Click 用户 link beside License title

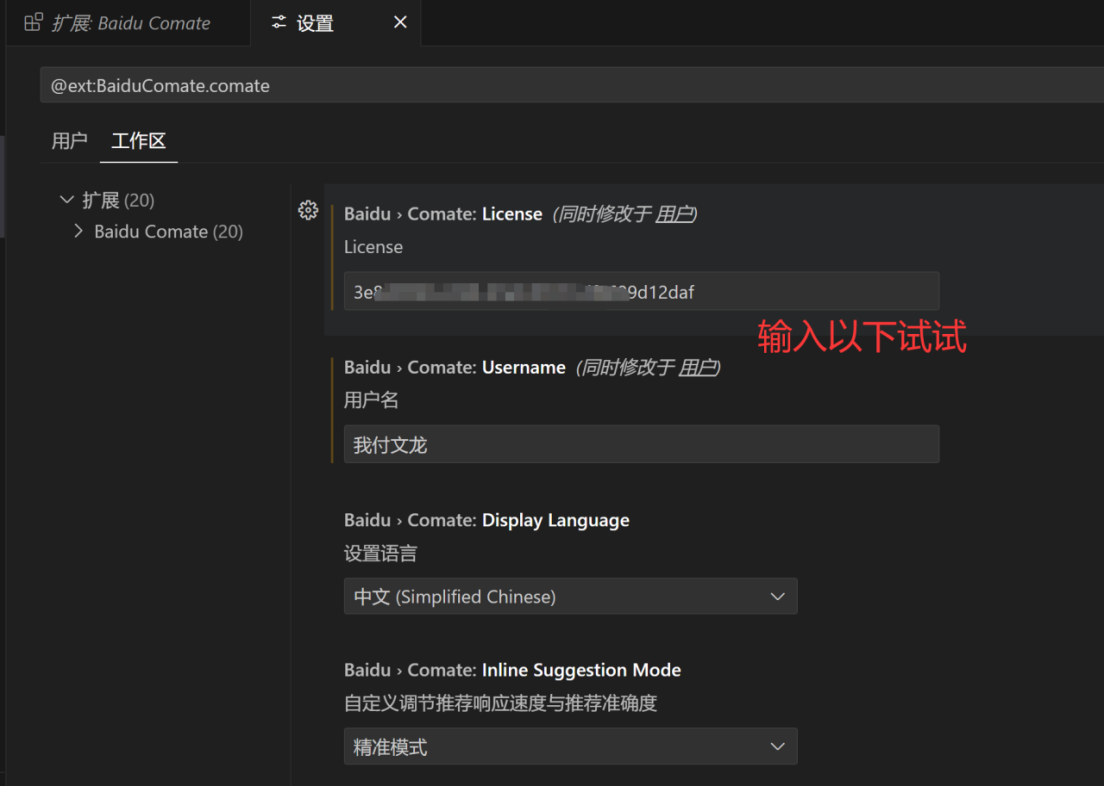coord(674,214)
